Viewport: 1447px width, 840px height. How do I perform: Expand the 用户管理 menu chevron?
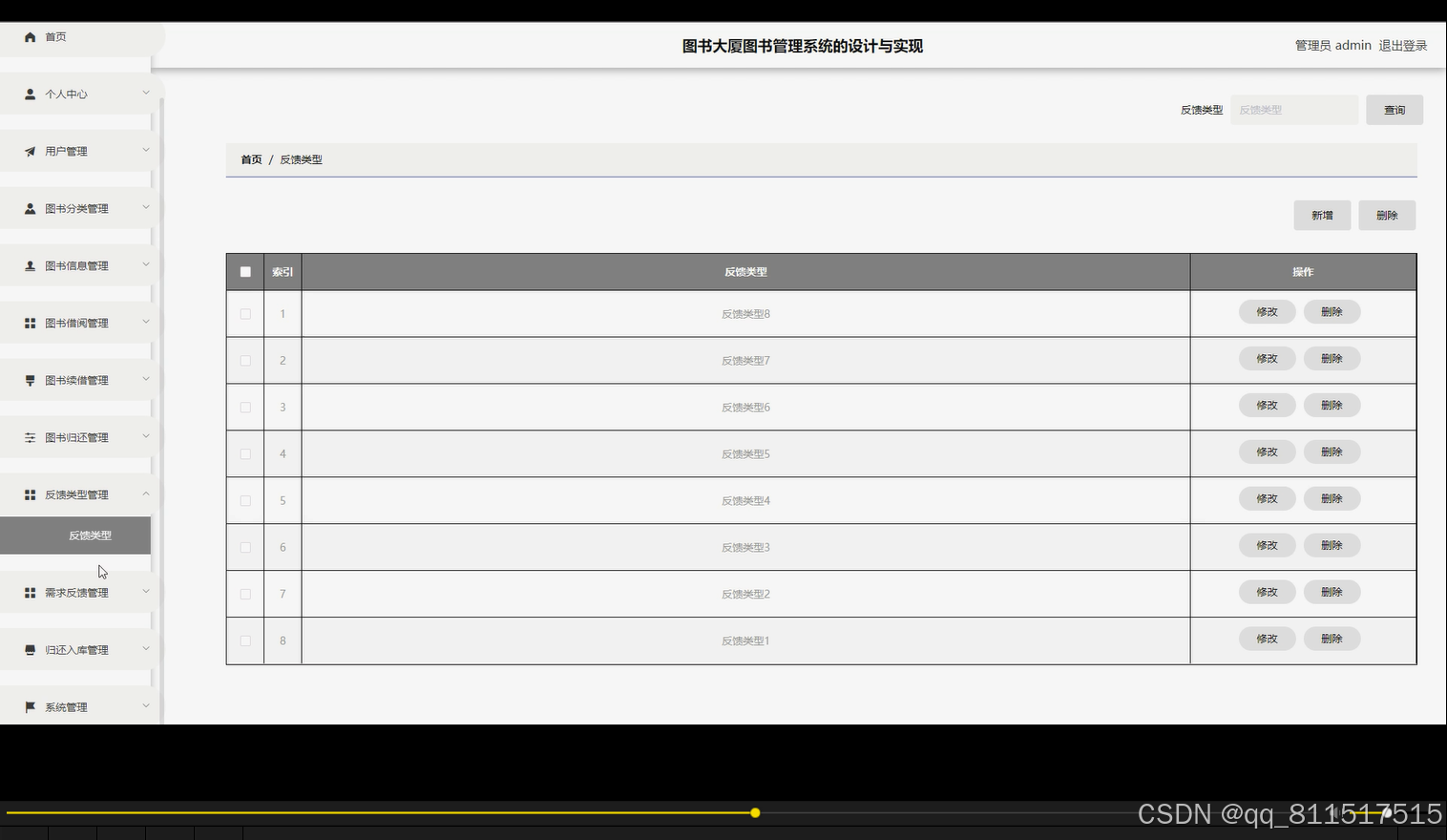pyautogui.click(x=146, y=150)
